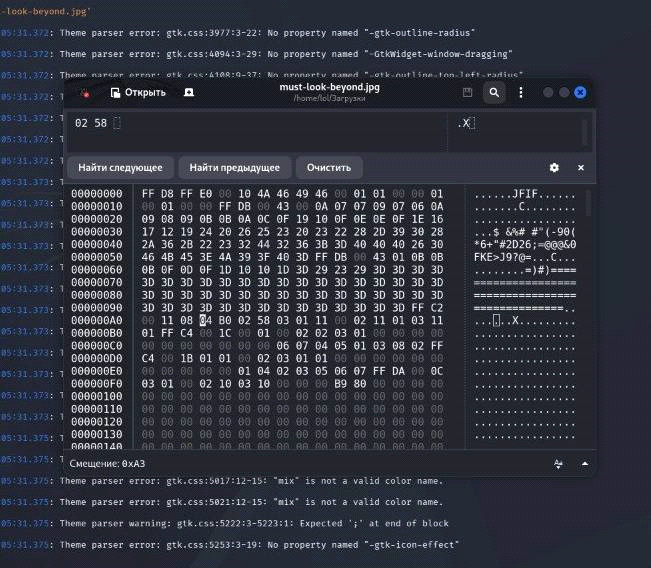Click terminal line with gtk.css:5021 error
The image size is (651, 568).
[251, 502]
